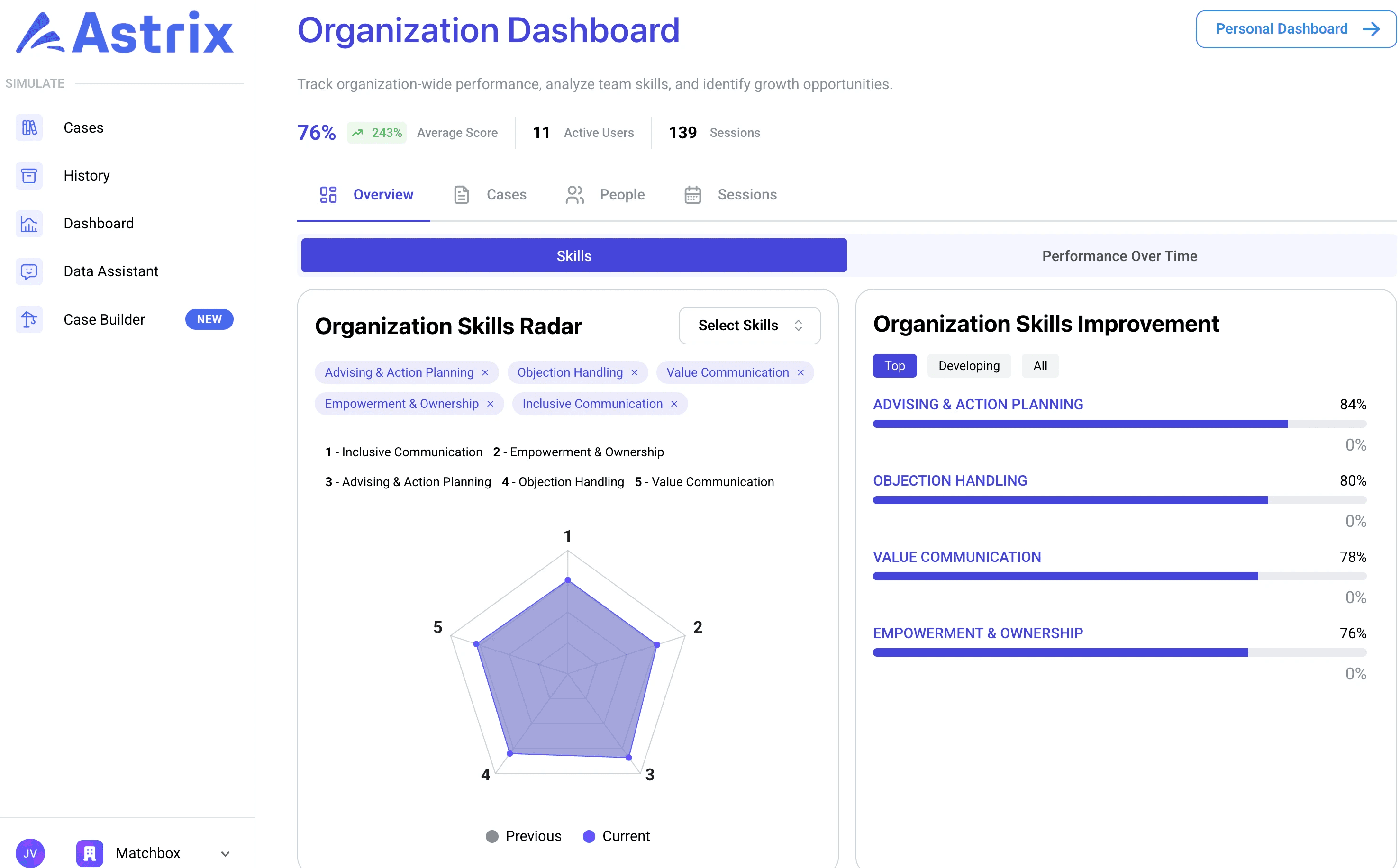Expand the Matchbox organization switcher chevron
This screenshot has height=868, width=1400.
pos(225,854)
